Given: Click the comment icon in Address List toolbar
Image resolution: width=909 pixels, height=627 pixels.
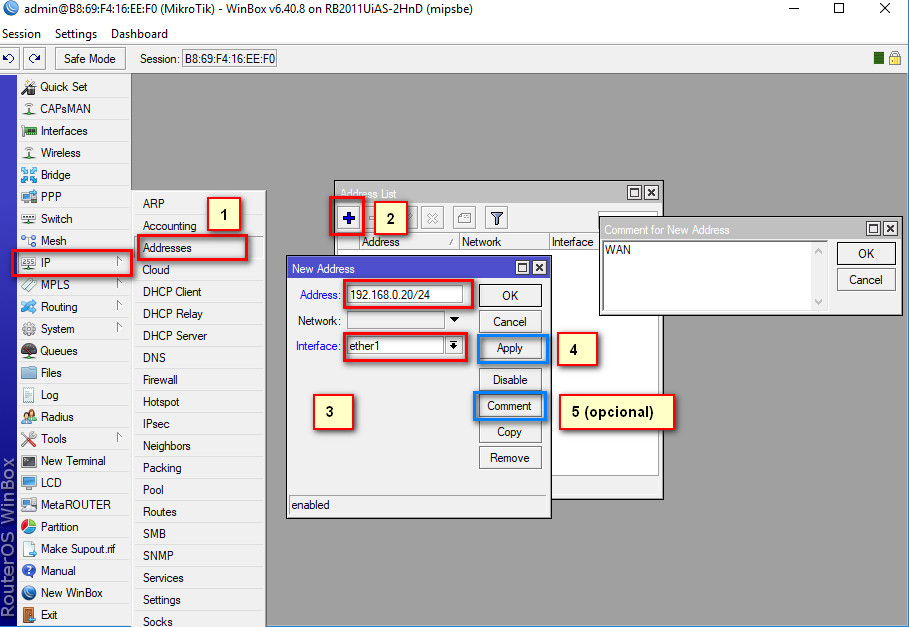Looking at the screenshot, I should 464,218.
